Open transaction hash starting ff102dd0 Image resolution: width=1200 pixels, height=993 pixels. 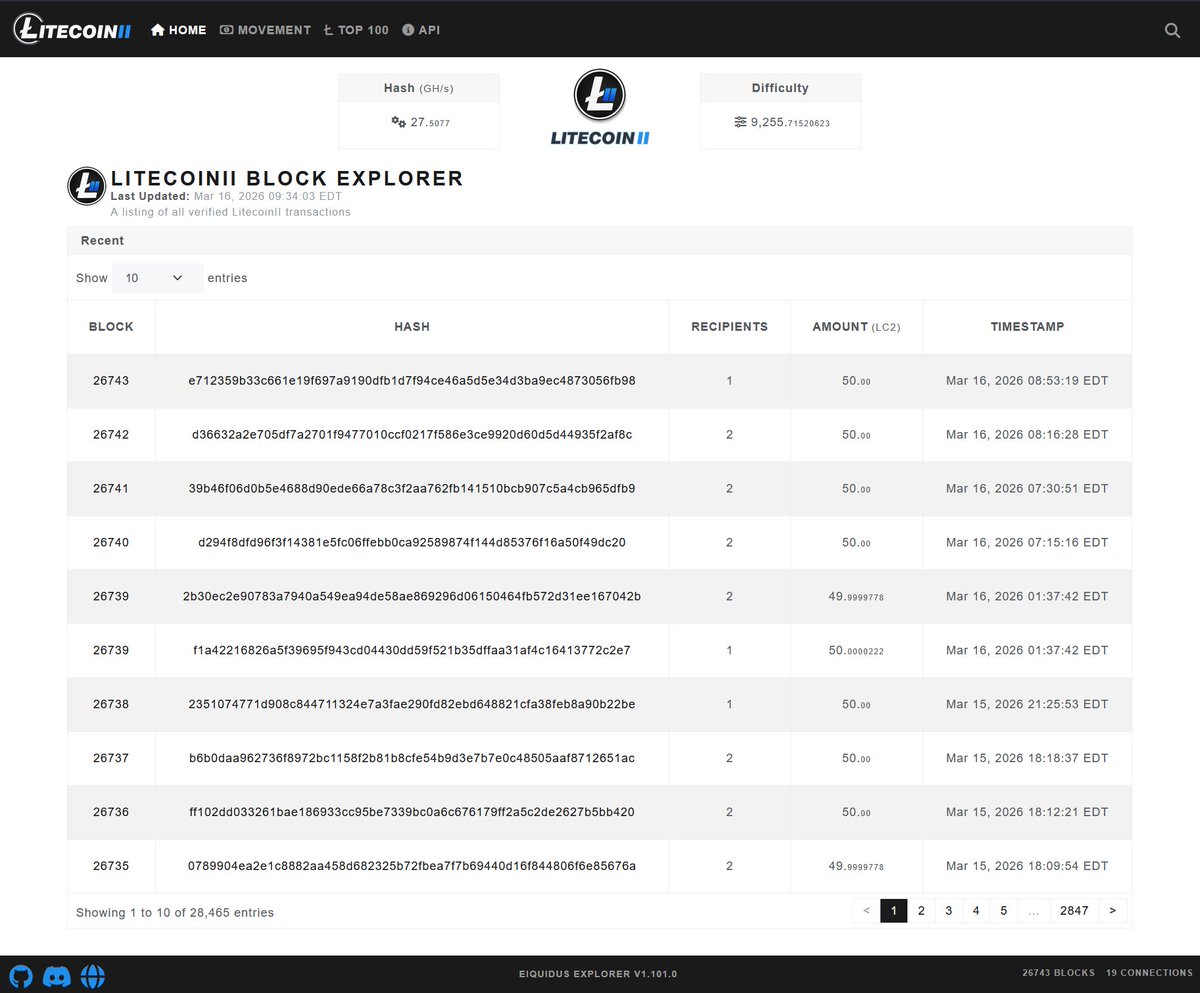coord(412,812)
